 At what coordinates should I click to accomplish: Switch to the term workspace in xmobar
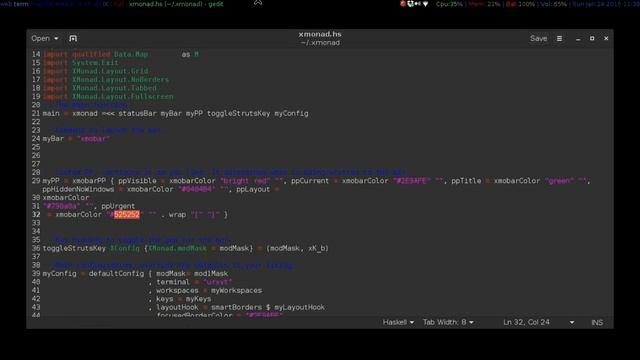pyautogui.click(x=21, y=4)
